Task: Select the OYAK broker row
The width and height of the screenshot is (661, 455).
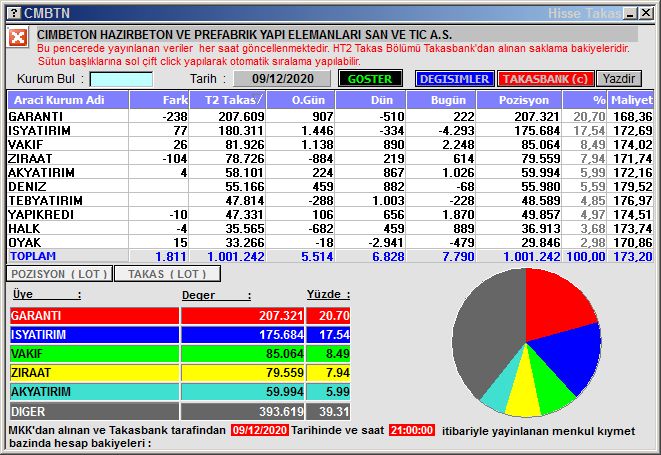Action: [330, 242]
